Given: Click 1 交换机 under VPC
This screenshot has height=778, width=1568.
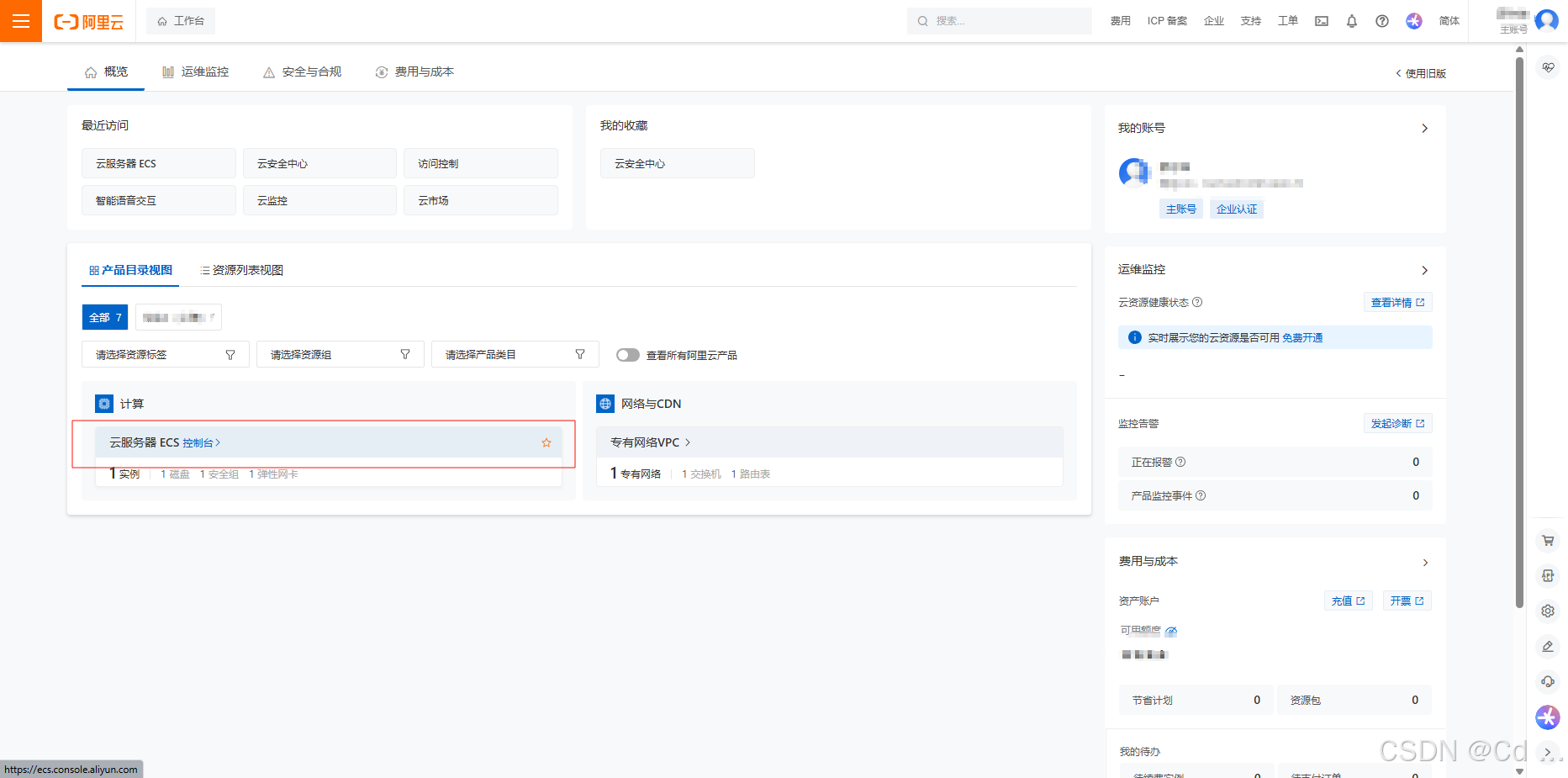Looking at the screenshot, I should 701,474.
